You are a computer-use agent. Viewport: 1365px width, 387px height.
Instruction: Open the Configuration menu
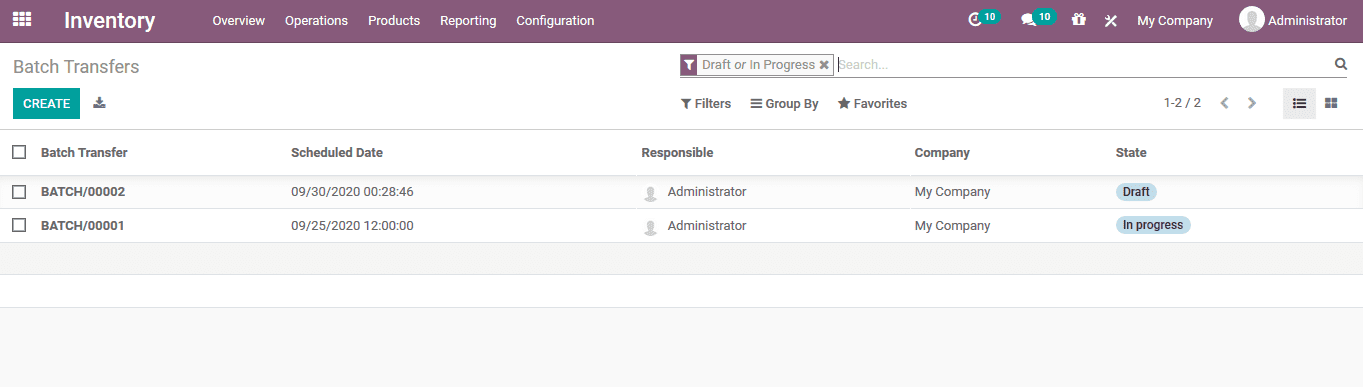pos(555,20)
